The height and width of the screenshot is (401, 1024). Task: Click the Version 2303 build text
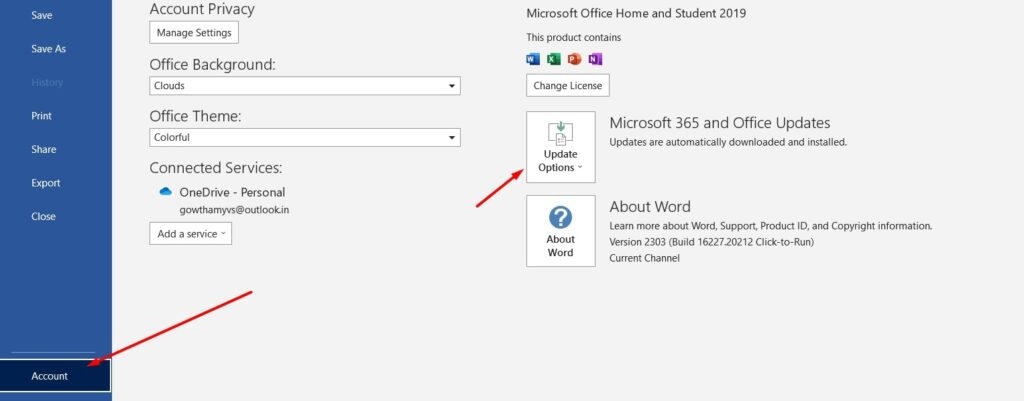pos(711,242)
